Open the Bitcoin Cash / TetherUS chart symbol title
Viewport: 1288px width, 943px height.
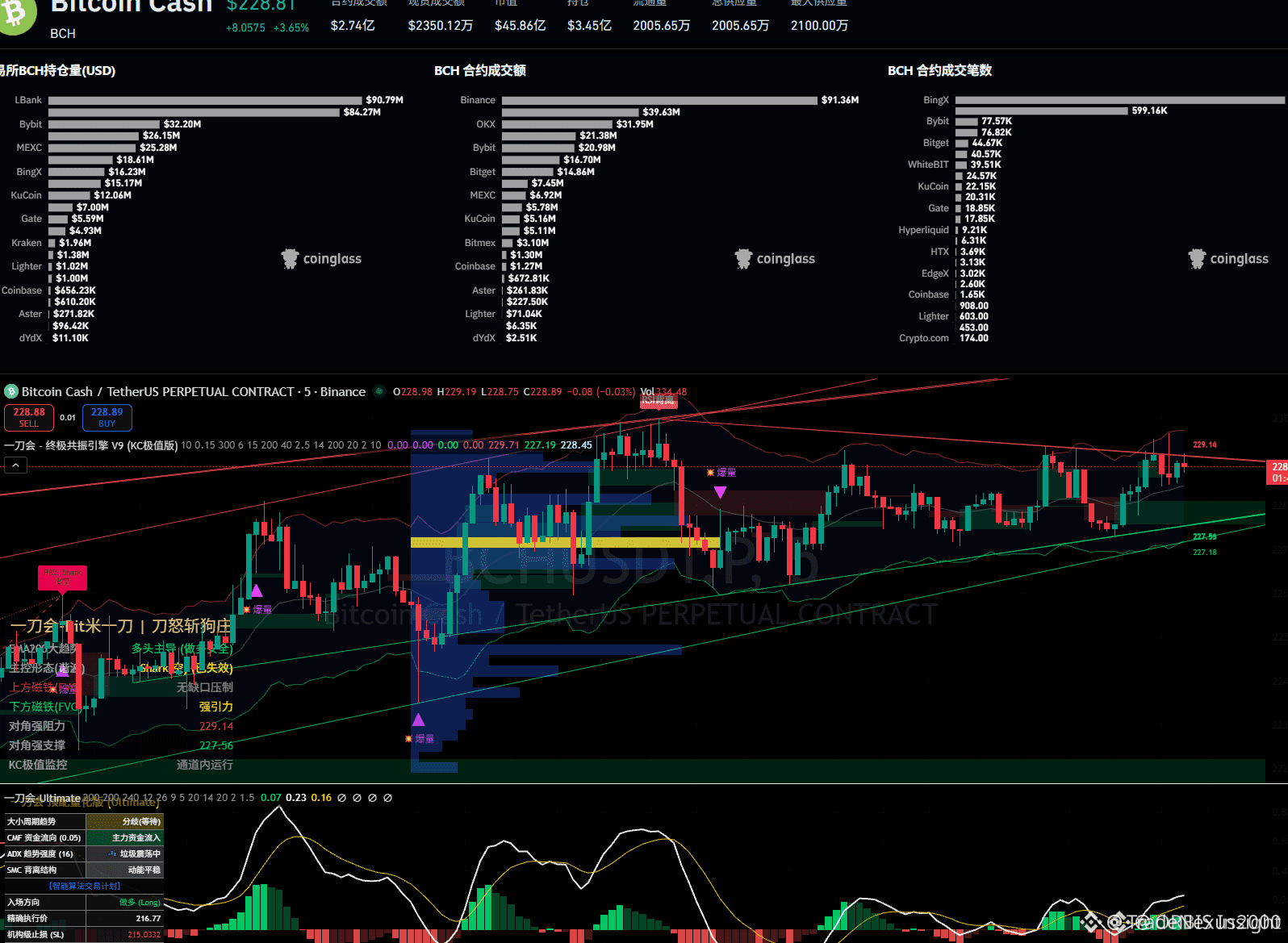tap(194, 392)
